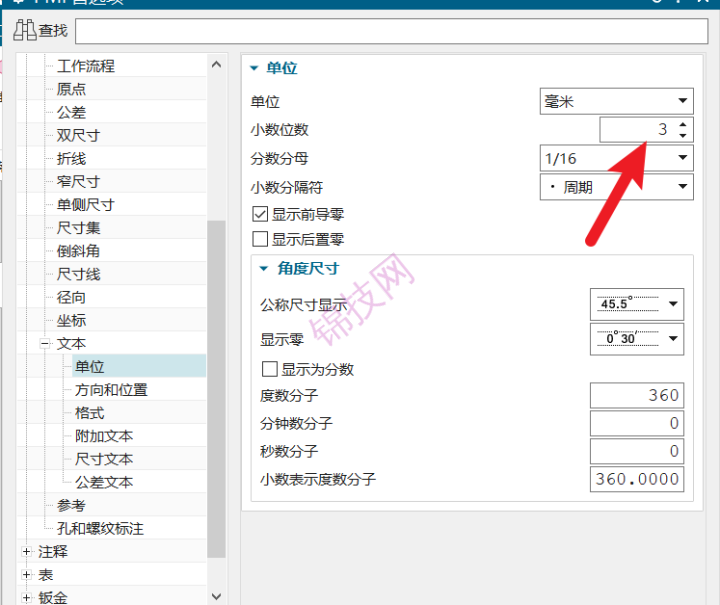Expand the 钣金 tree node
This screenshot has height=605, width=720.
26,598
